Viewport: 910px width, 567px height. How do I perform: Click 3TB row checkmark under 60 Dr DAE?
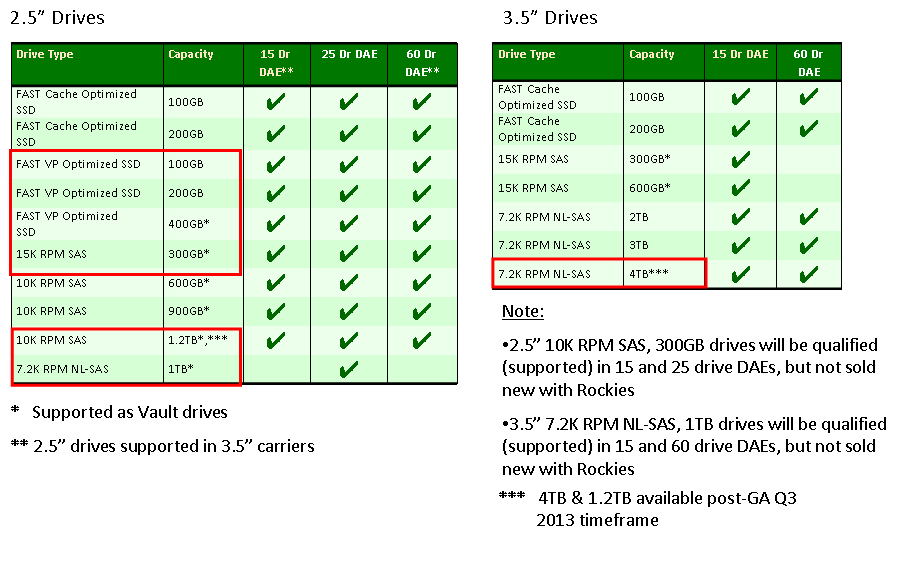pos(809,245)
